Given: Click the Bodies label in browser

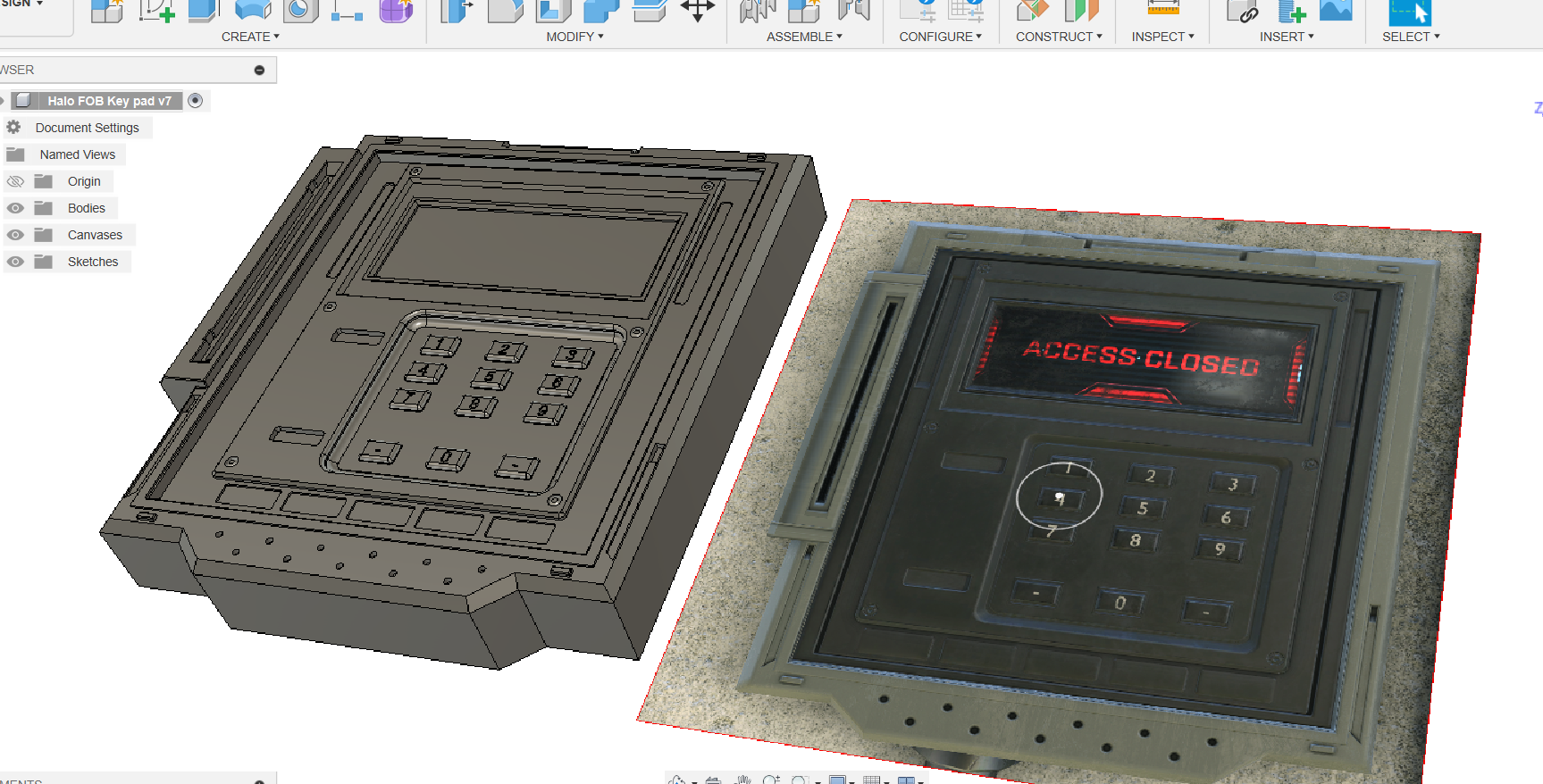Looking at the screenshot, I should tap(87, 208).
